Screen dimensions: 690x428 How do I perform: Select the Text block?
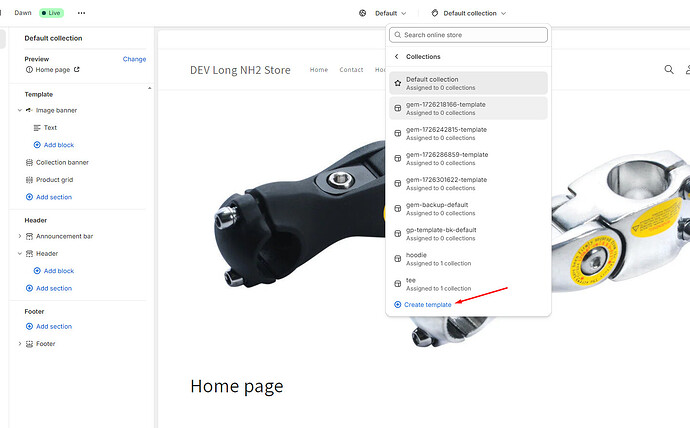[50, 128]
